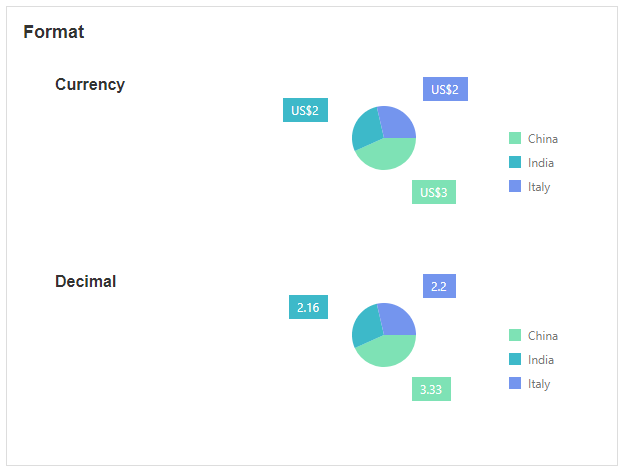This screenshot has width=625, height=475.
Task: Click Italy legend swatch in Currency chart
Action: pyautogui.click(x=515, y=187)
